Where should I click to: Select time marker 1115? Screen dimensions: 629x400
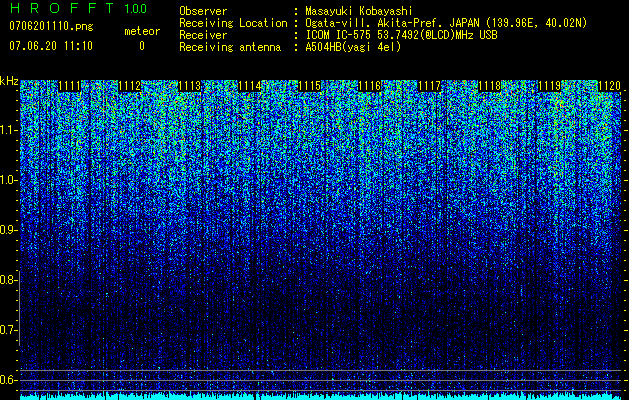click(310, 86)
